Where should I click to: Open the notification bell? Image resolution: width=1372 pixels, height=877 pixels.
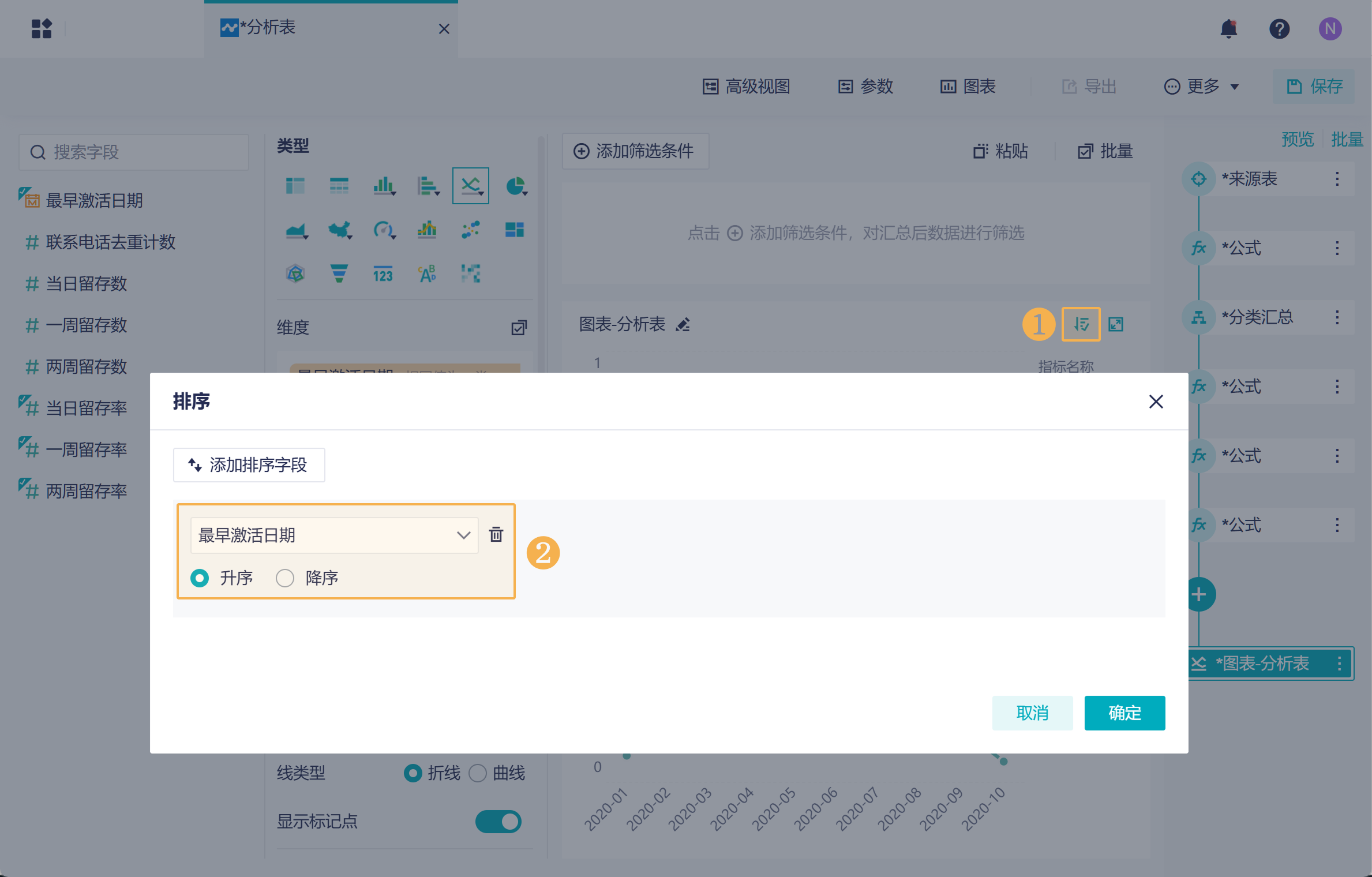(1228, 28)
